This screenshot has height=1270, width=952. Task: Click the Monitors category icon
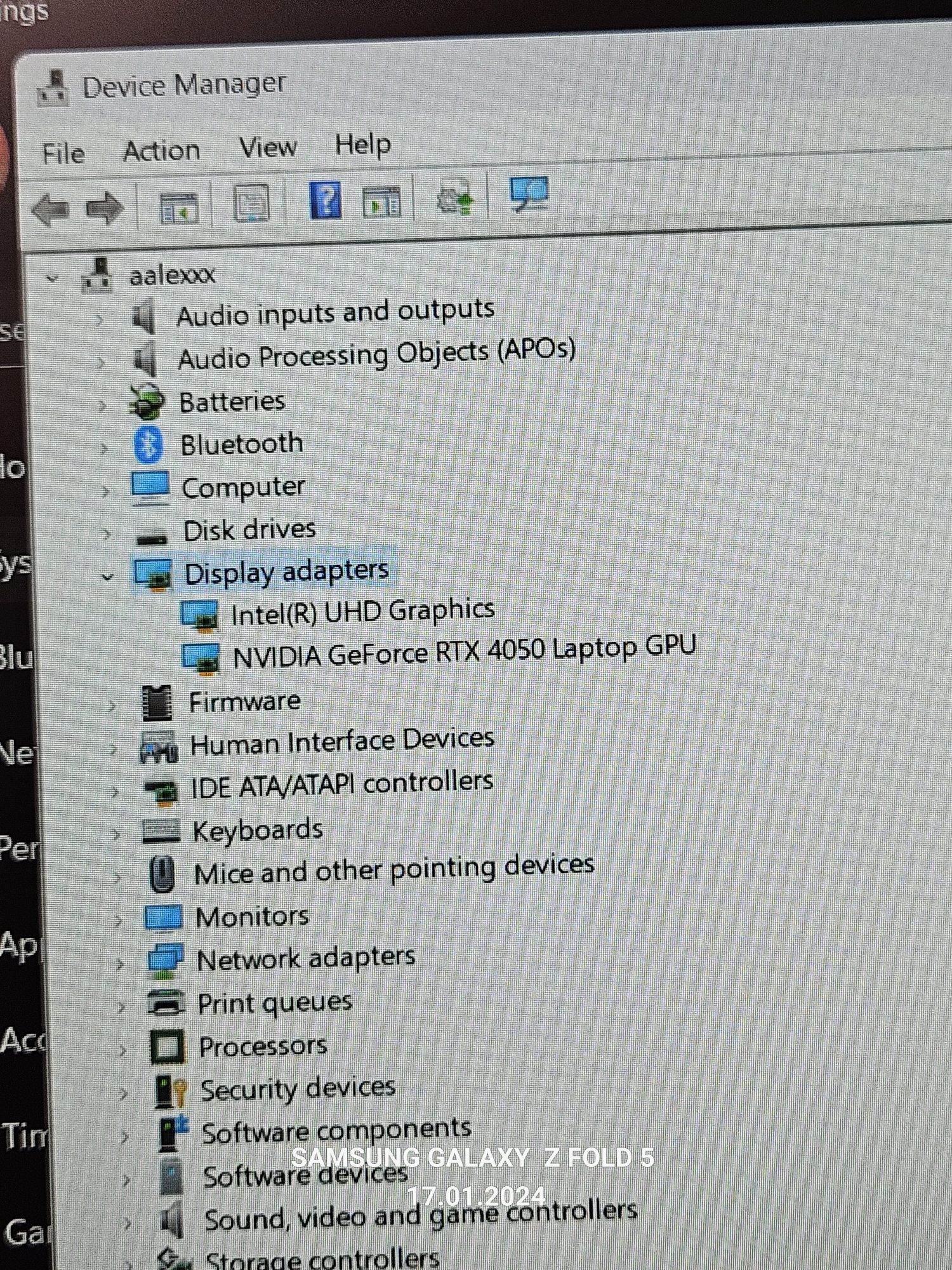click(164, 918)
